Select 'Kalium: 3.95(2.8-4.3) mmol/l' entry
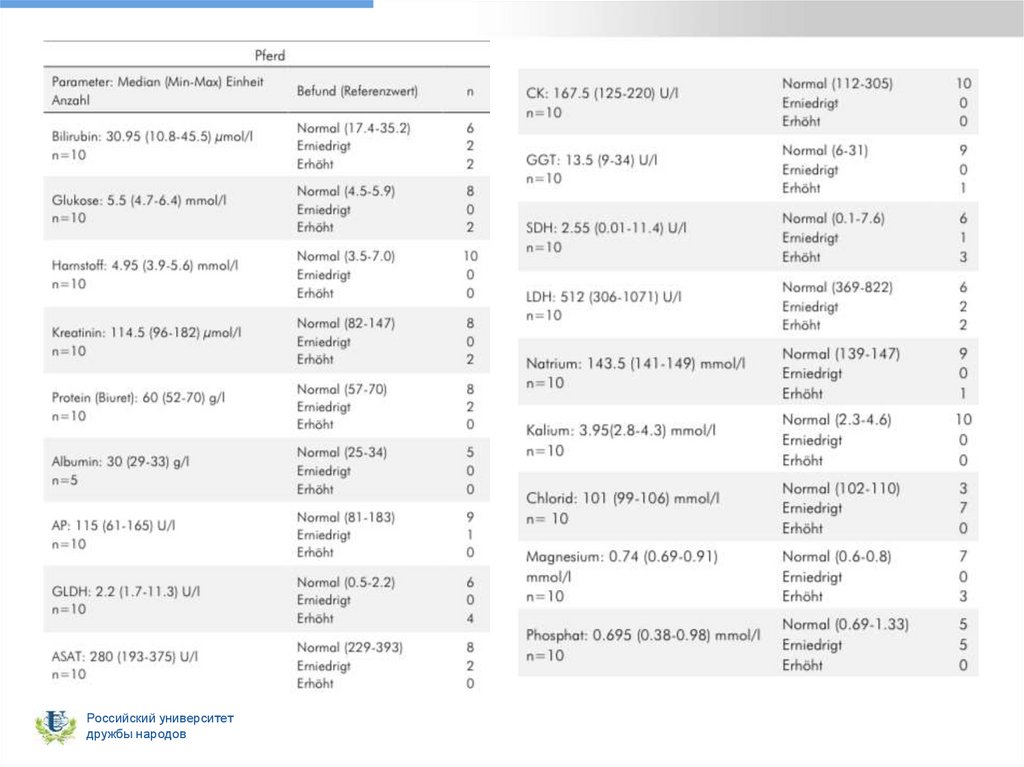 [620, 431]
